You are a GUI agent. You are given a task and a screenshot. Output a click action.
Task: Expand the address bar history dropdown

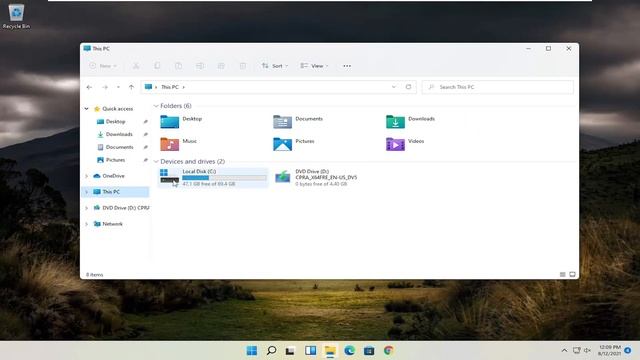pos(394,87)
